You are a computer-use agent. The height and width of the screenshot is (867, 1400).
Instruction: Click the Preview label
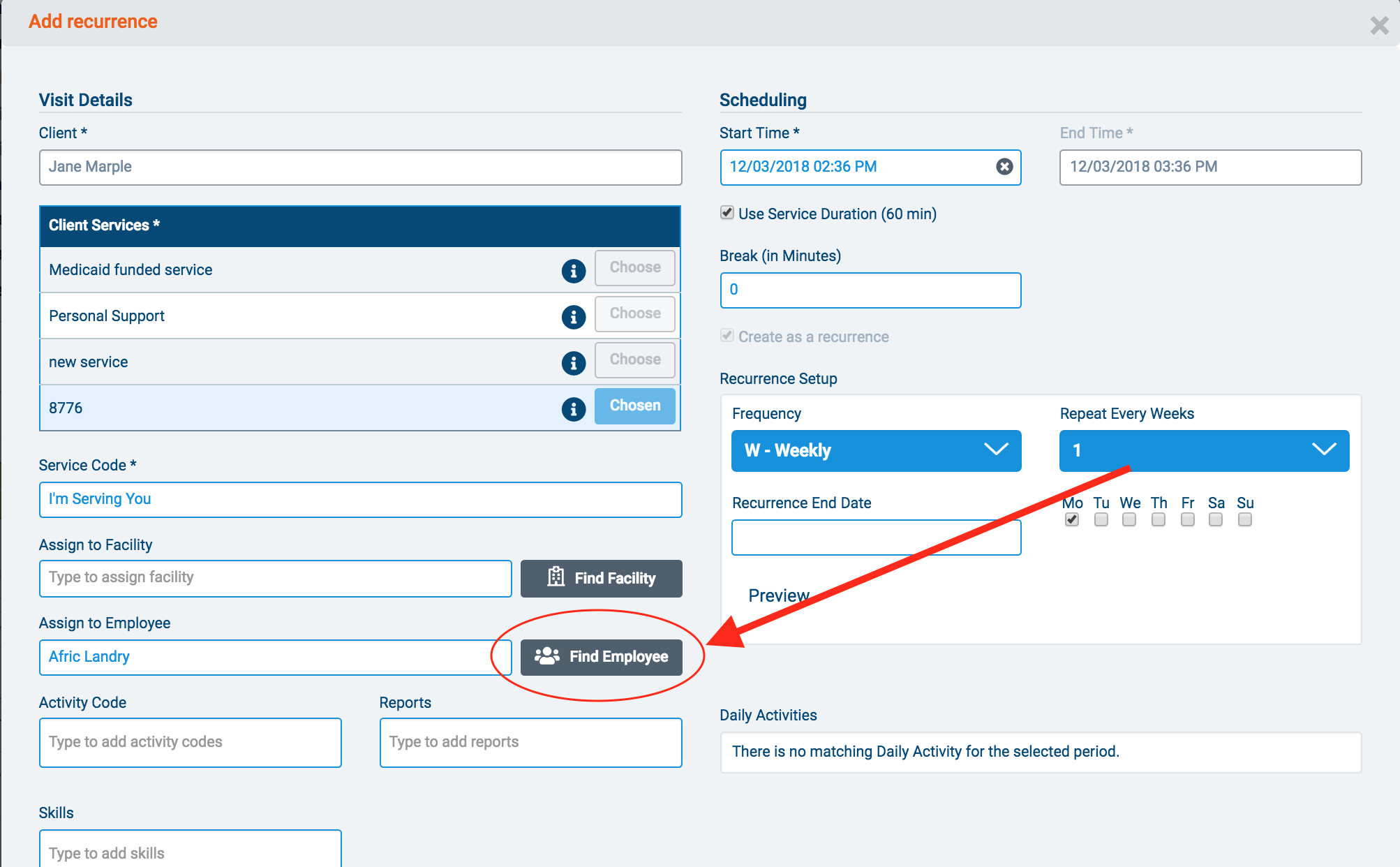[x=779, y=595]
